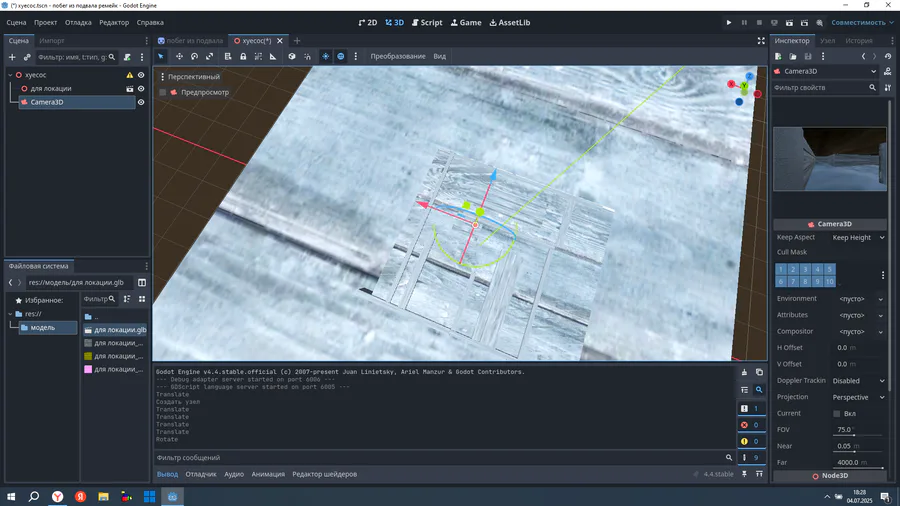Select the Rotate mode tool in viewport toolbar
This screenshot has width=900, height=506.
tap(195, 56)
